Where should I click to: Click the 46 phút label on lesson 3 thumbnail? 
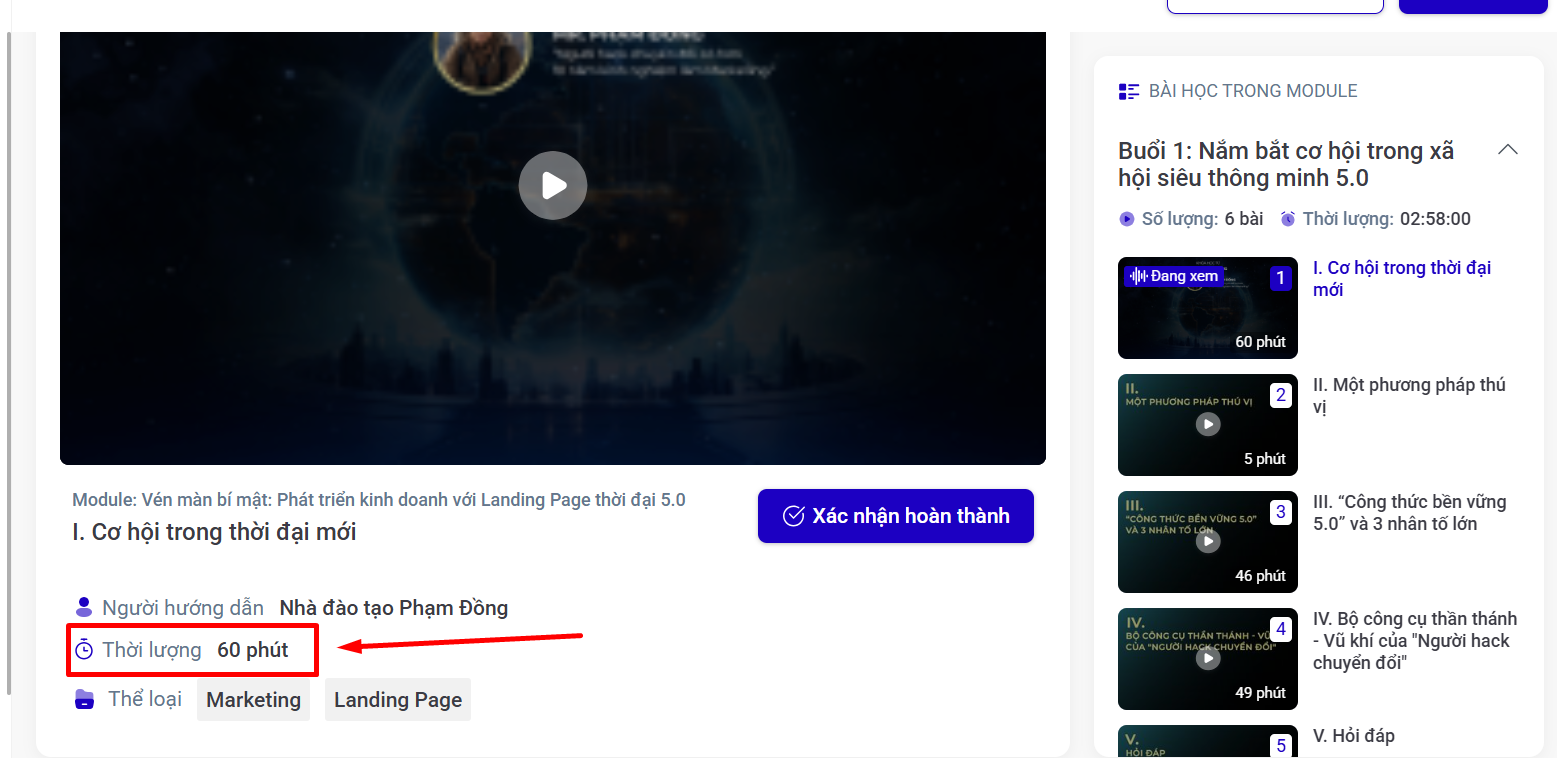(x=1260, y=576)
